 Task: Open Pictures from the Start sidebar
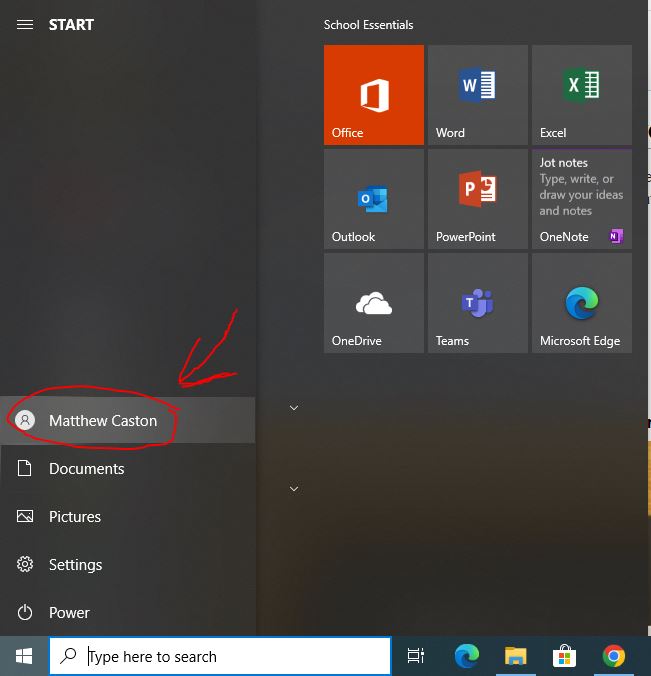point(128,516)
